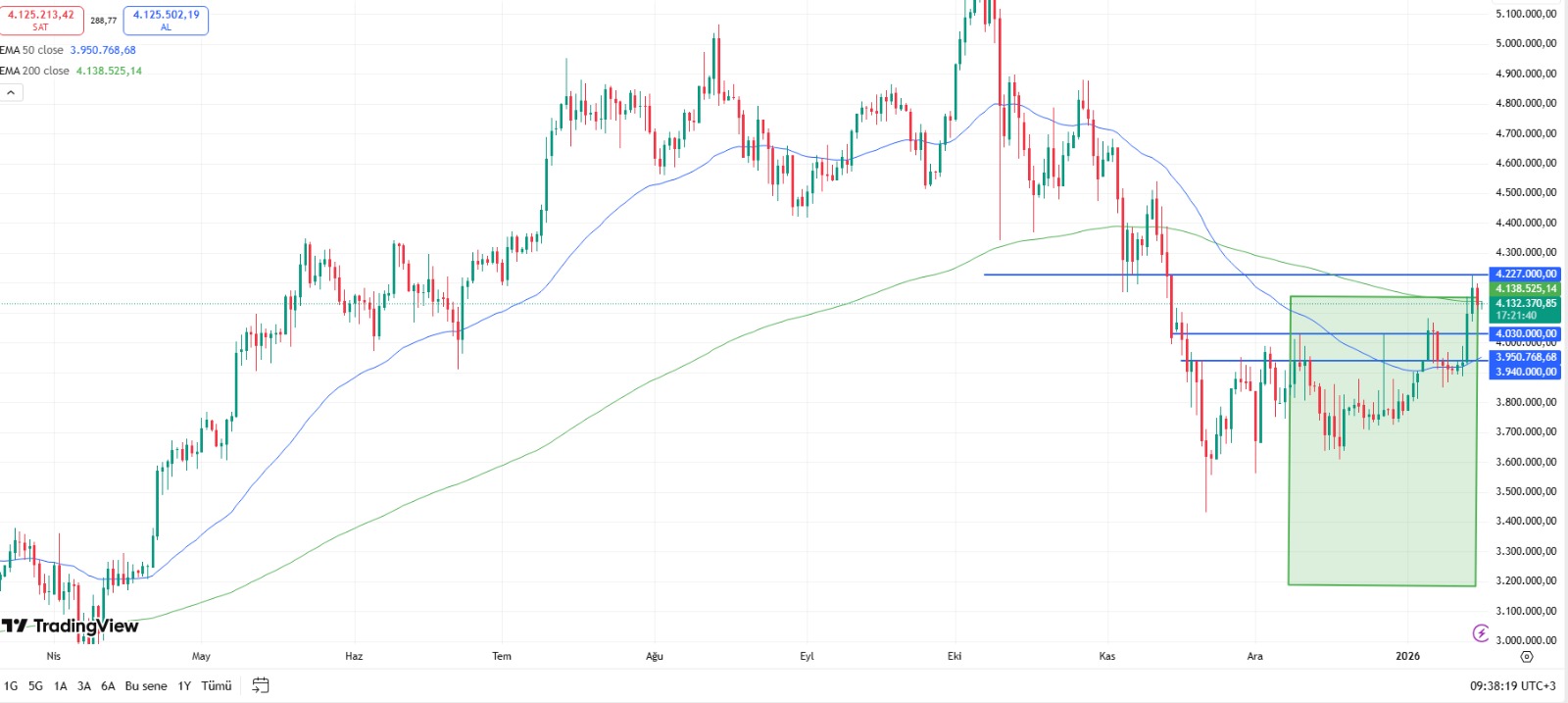Click the red SAT sell button
The width and height of the screenshot is (1568, 703).
coord(41,20)
